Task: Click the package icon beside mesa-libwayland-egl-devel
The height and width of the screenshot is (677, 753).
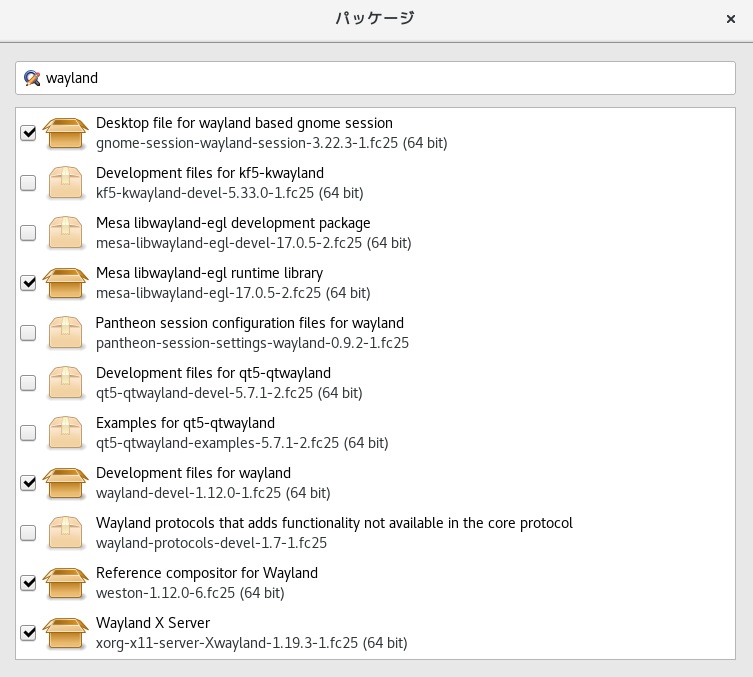Action: click(x=67, y=233)
